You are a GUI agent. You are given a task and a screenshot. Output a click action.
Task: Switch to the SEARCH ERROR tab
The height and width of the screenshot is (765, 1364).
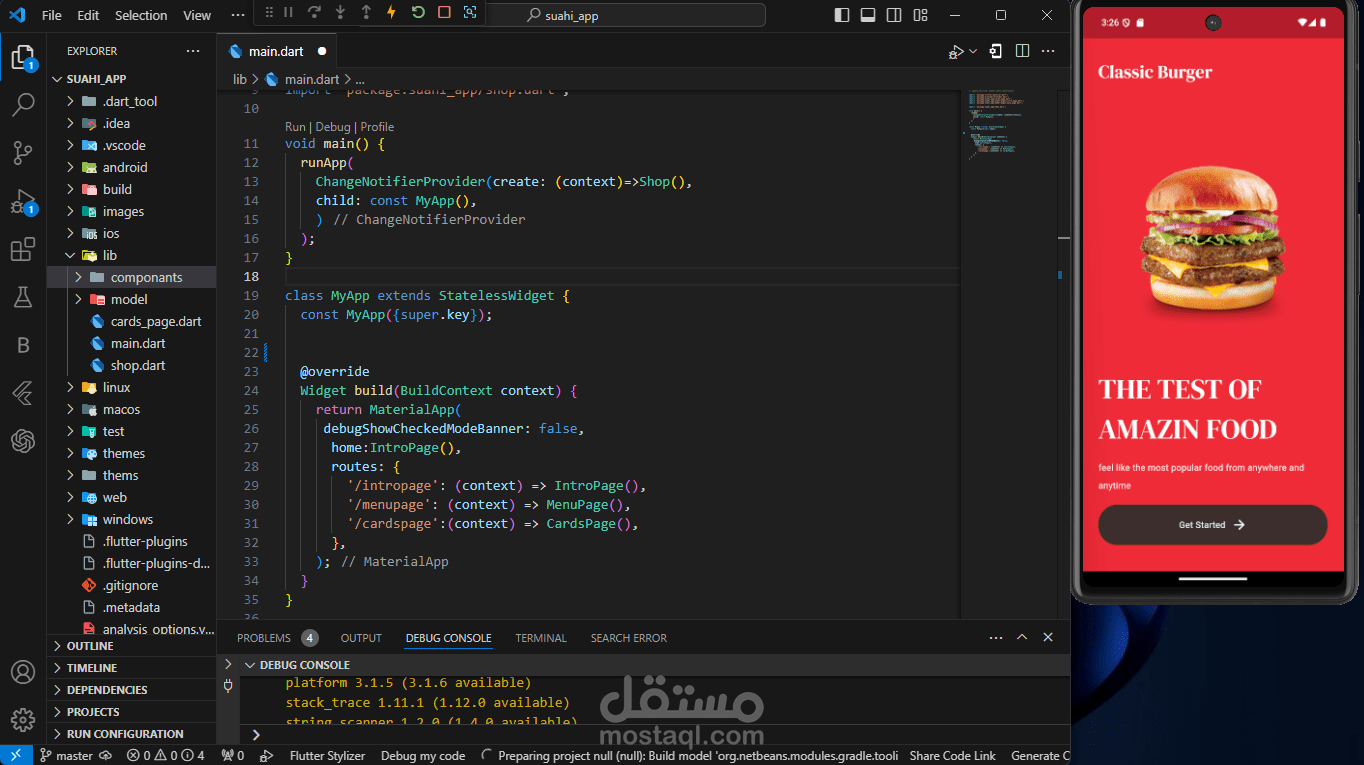(x=628, y=638)
